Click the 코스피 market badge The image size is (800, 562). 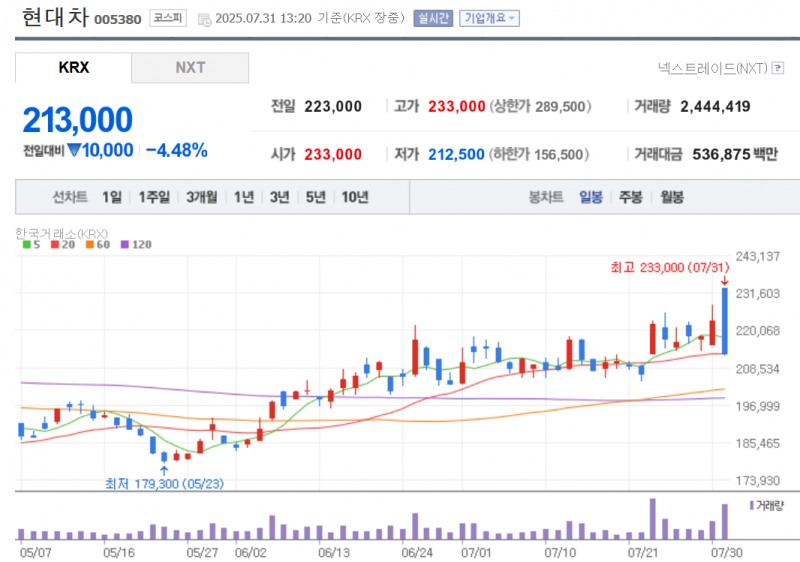click(x=165, y=18)
